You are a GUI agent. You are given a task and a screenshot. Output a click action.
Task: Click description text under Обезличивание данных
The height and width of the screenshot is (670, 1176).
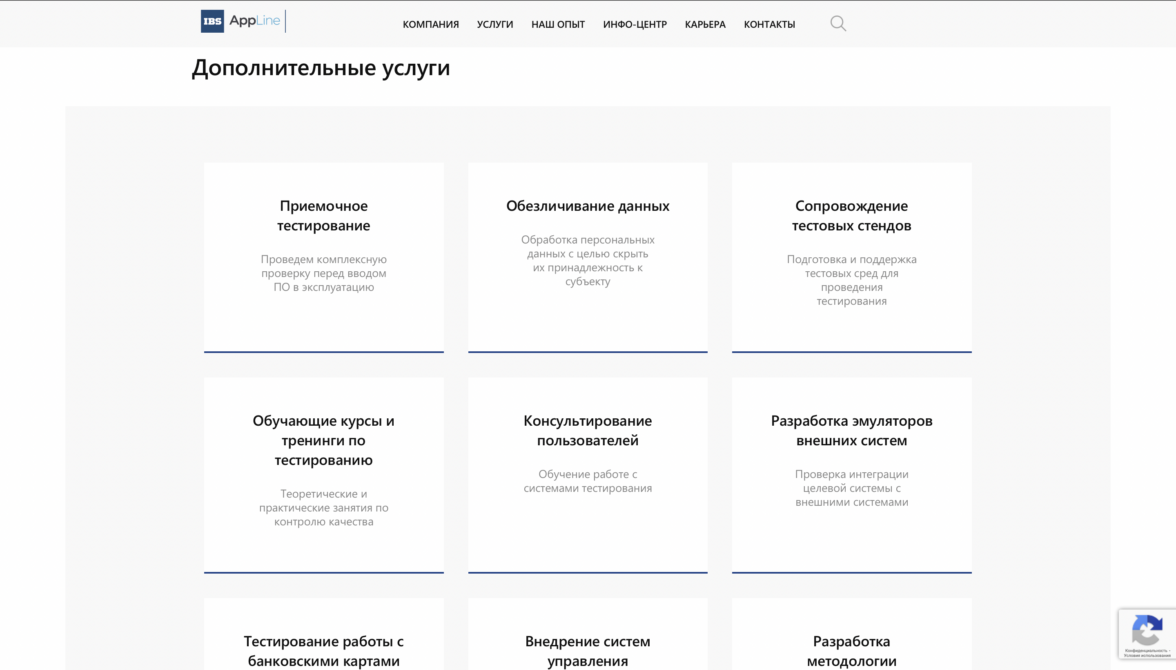[x=587, y=261]
